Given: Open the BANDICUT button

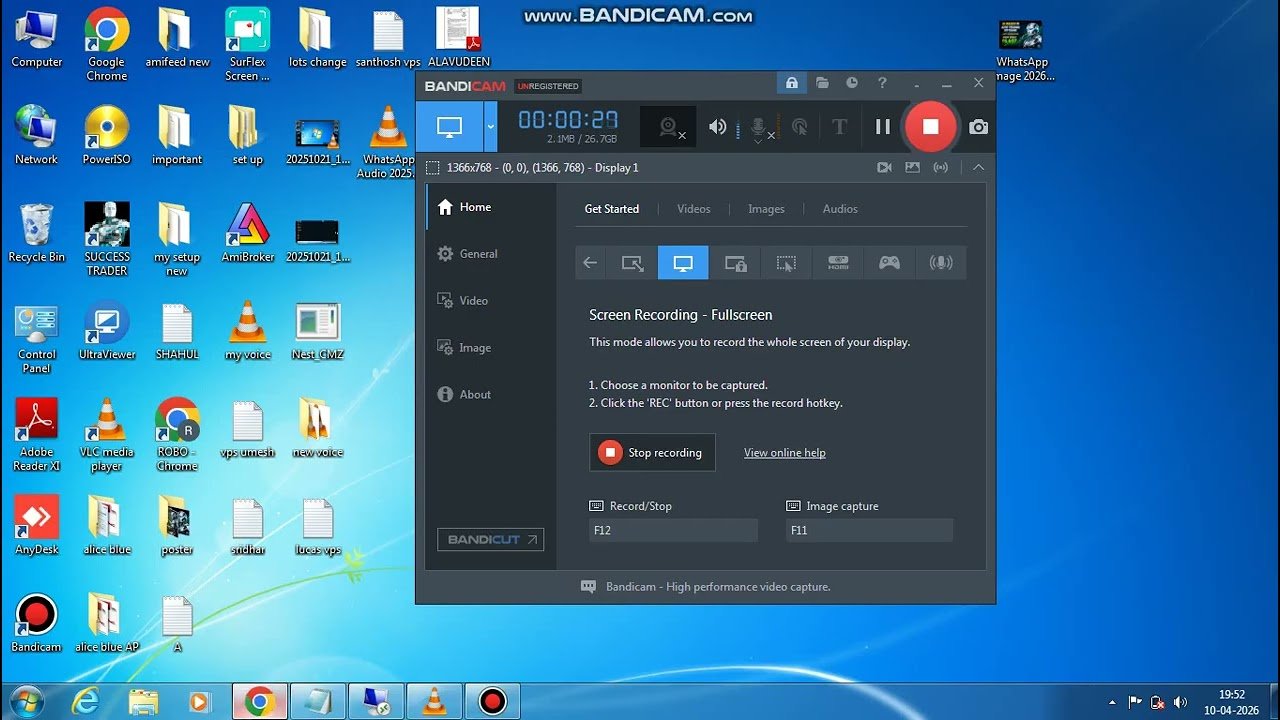Looking at the screenshot, I should pos(491,539).
